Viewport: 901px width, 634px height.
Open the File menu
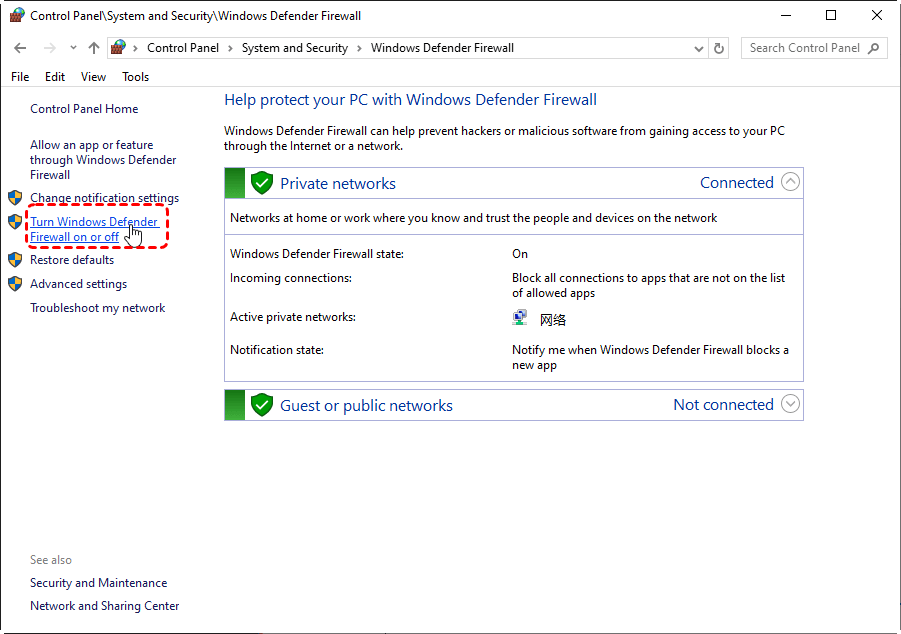(20, 77)
